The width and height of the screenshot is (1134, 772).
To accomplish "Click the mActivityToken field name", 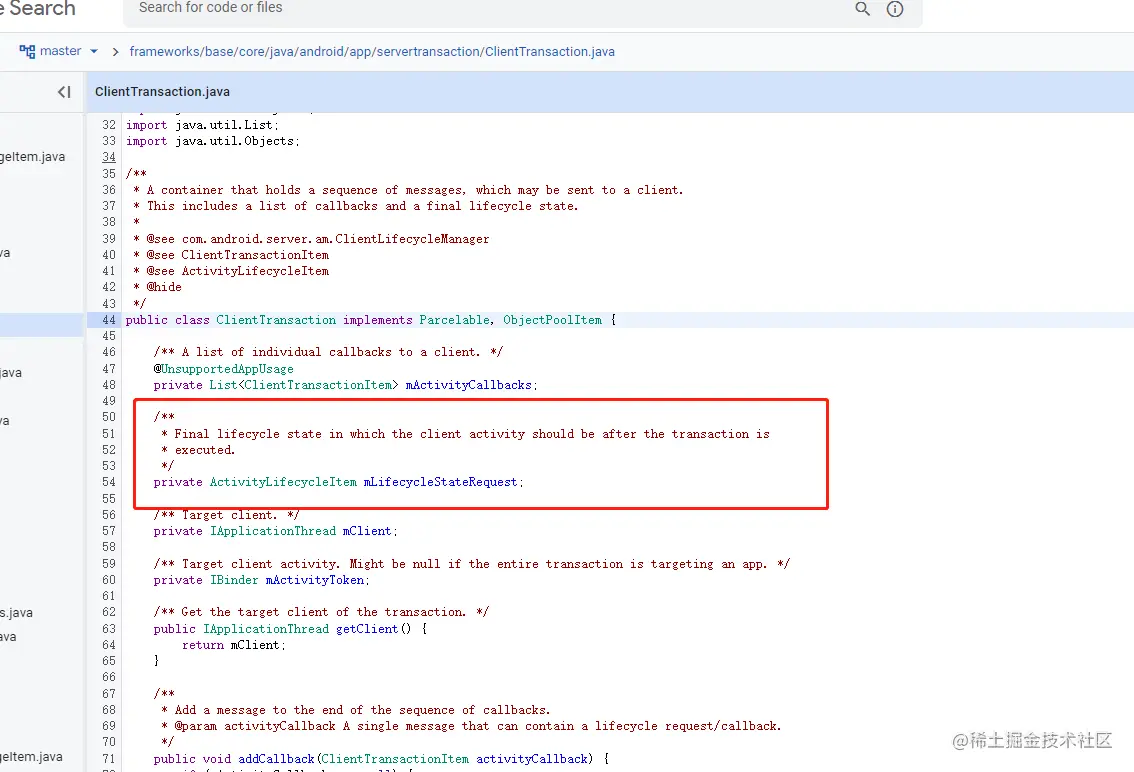I will pos(315,580).
